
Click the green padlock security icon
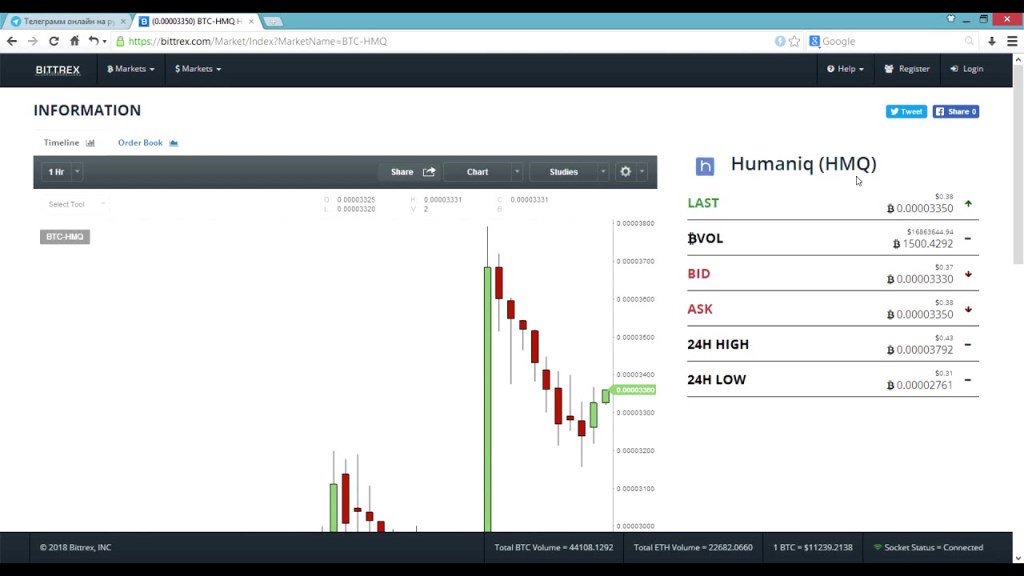click(x=120, y=41)
